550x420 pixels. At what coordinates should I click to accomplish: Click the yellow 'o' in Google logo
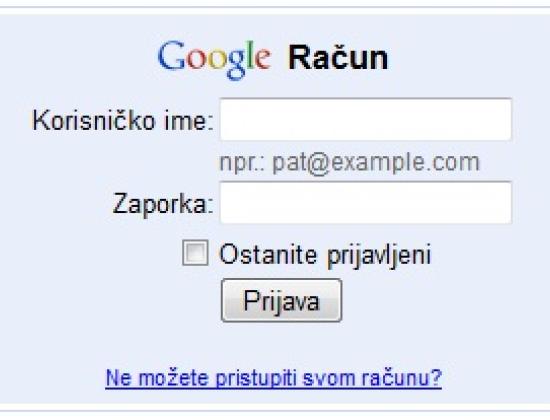[x=217, y=59]
